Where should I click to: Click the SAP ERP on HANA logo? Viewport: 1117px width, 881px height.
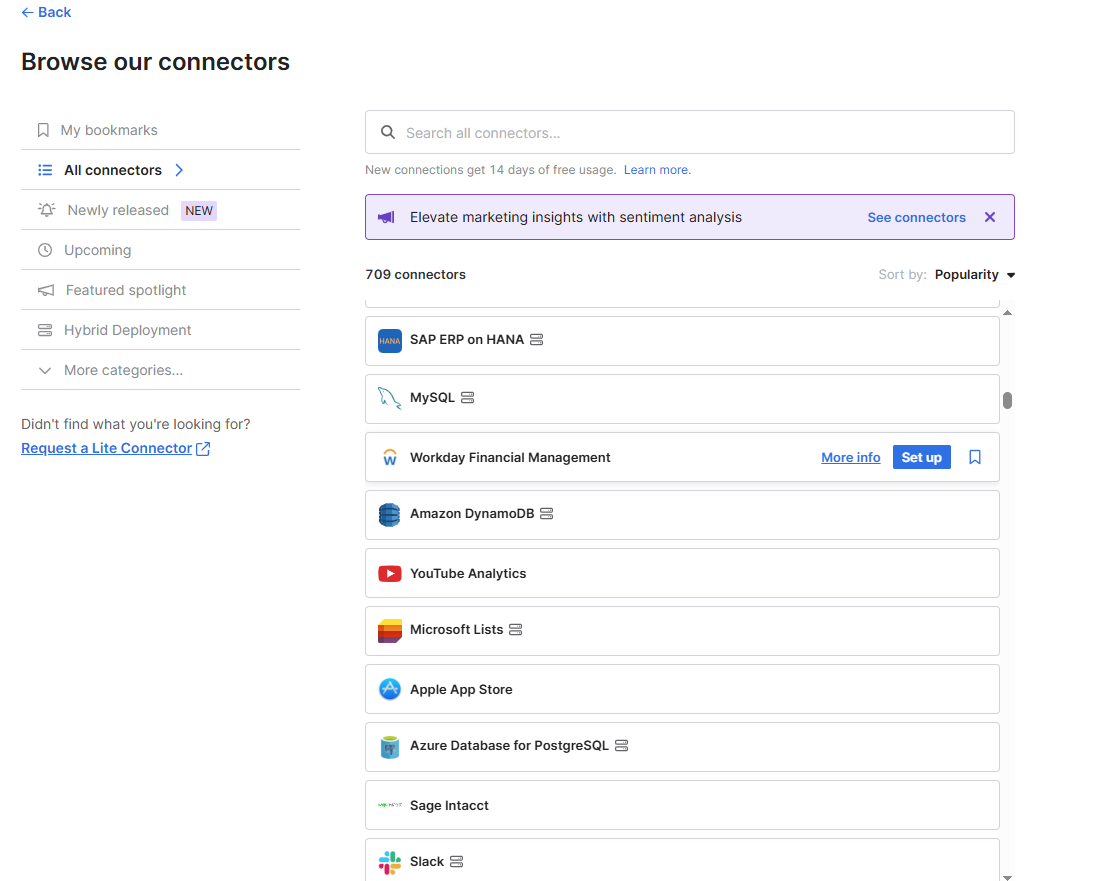389,340
